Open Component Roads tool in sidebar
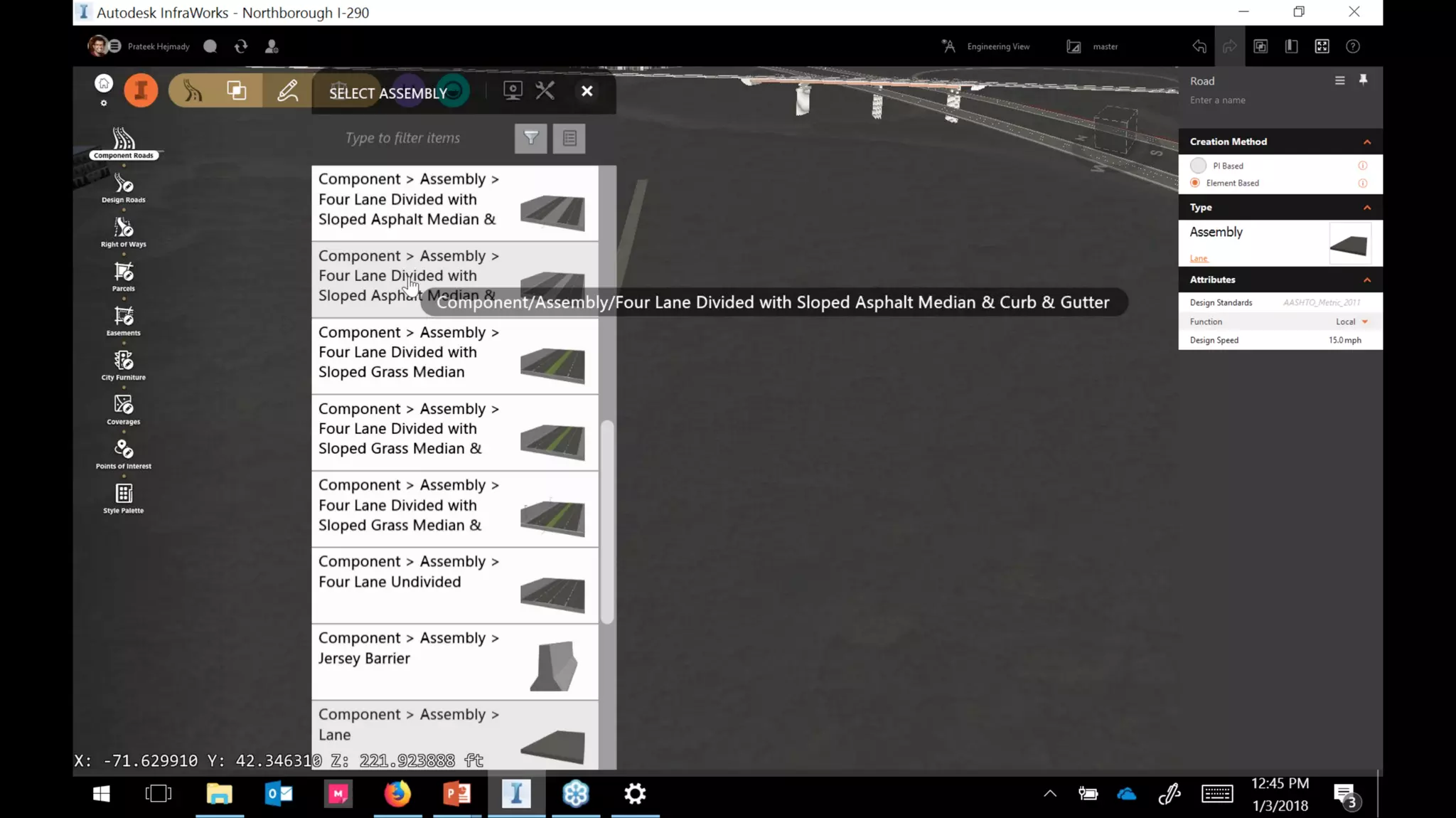 tap(124, 143)
